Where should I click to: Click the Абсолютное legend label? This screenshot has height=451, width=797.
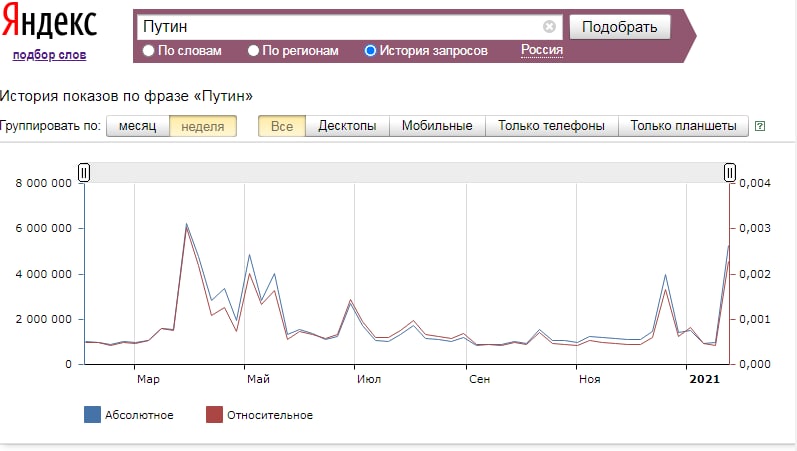(139, 415)
